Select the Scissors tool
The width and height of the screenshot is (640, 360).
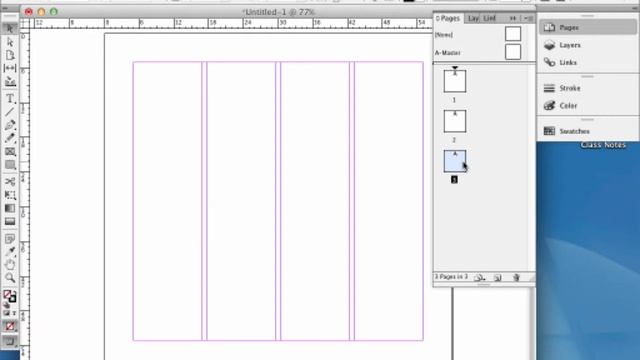tap(10, 181)
